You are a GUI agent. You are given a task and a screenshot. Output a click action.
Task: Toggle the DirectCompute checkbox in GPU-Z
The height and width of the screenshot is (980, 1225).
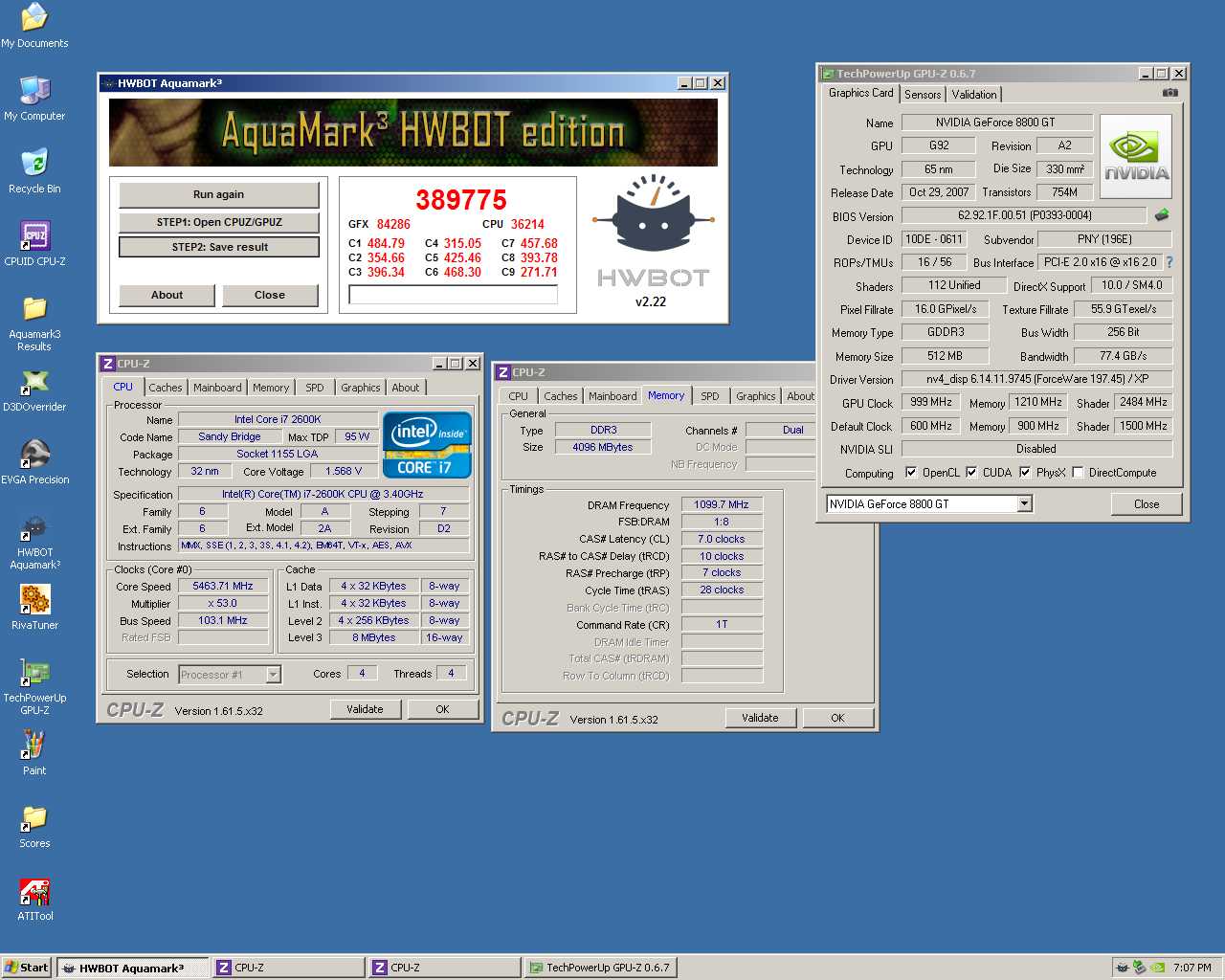click(x=1078, y=472)
